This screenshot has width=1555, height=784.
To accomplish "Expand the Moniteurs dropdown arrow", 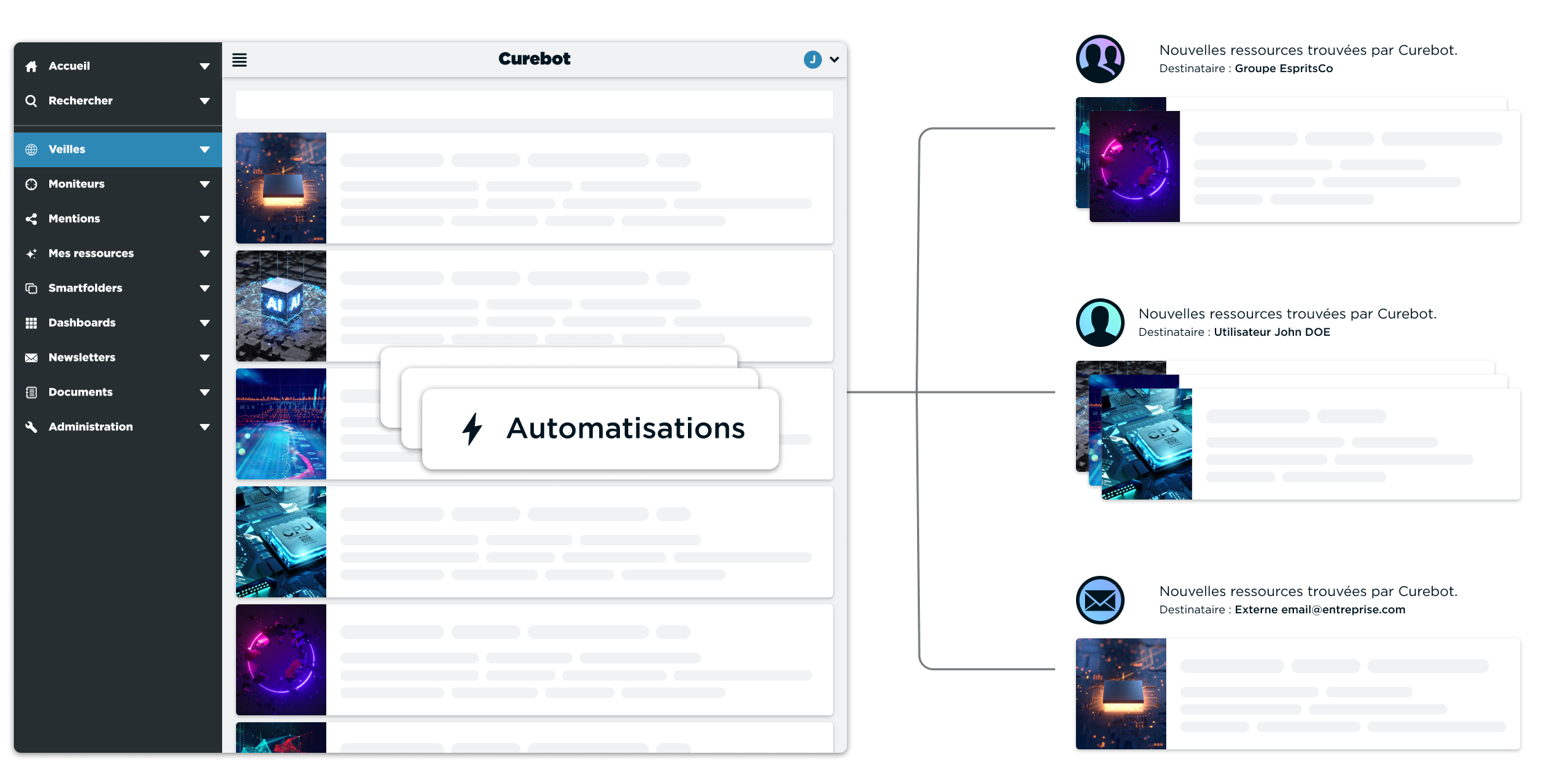I will (x=205, y=183).
